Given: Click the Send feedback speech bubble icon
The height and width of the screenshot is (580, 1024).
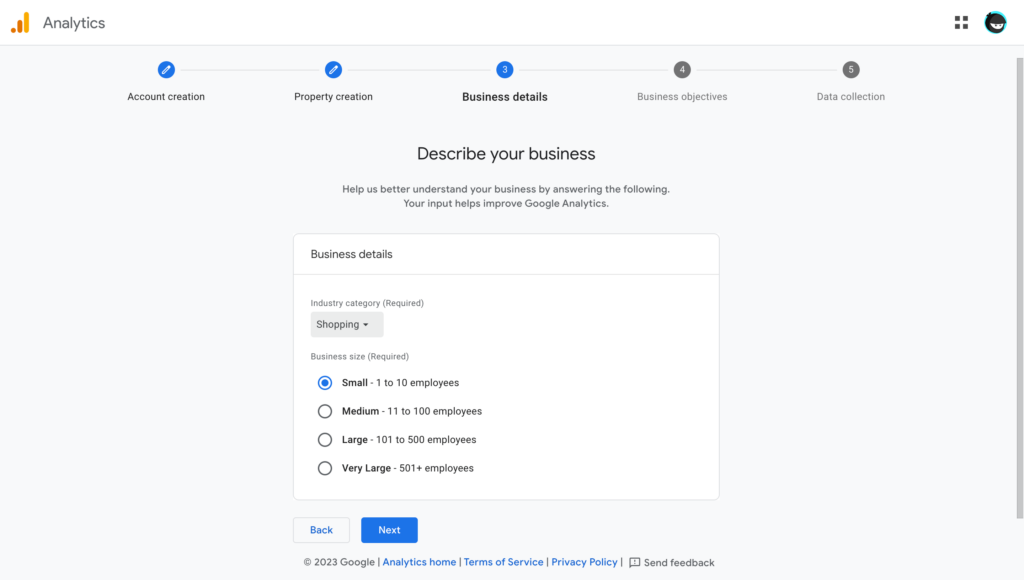Looking at the screenshot, I should click(x=634, y=562).
